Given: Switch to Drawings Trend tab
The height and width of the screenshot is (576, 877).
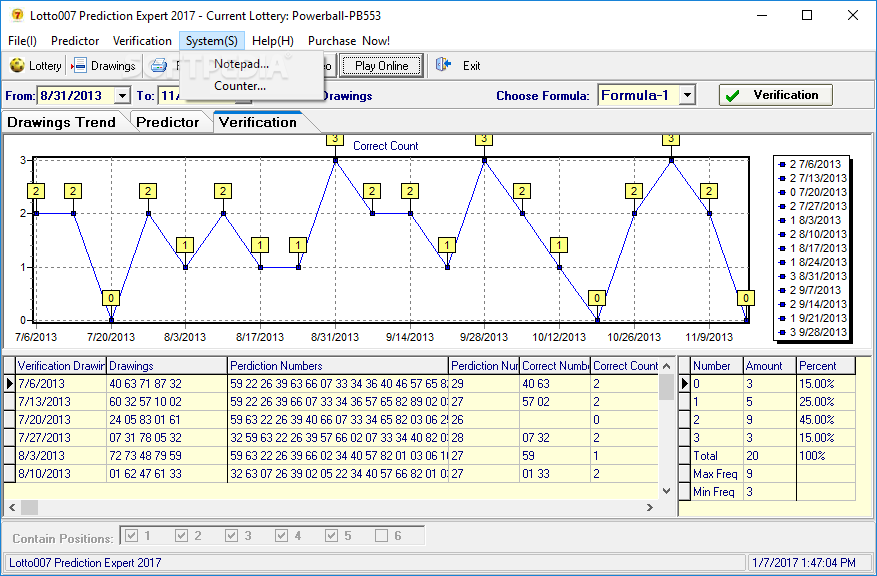Looking at the screenshot, I should pos(62,122).
